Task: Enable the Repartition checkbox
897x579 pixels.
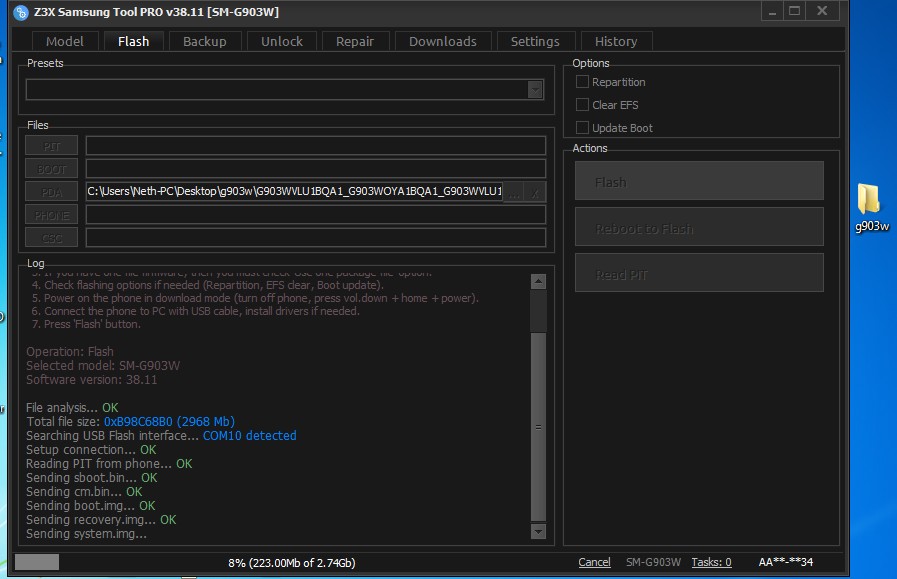Action: pyautogui.click(x=582, y=82)
